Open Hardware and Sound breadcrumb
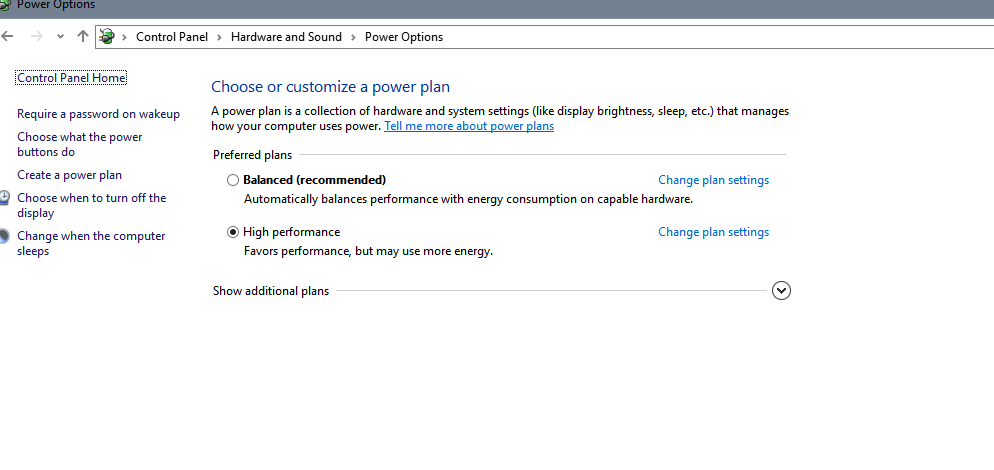994x470 pixels. pyautogui.click(x=286, y=37)
